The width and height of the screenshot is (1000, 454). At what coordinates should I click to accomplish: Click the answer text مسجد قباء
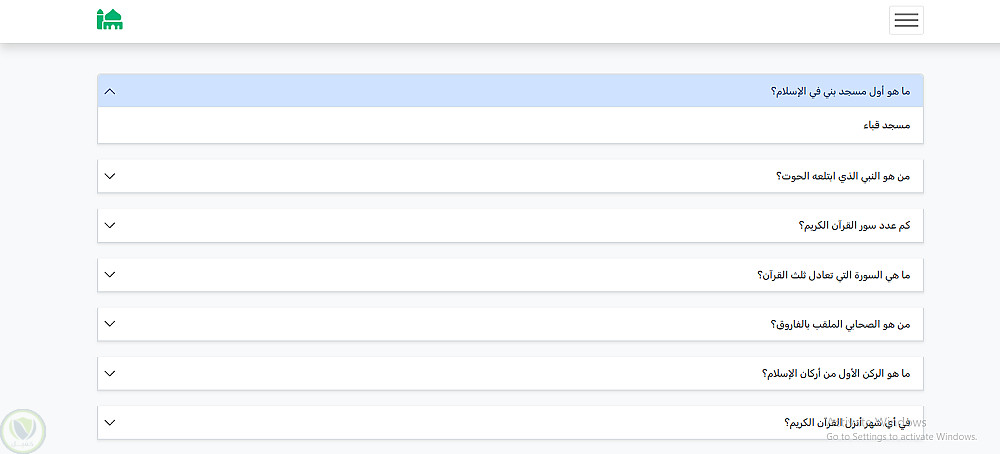887,125
